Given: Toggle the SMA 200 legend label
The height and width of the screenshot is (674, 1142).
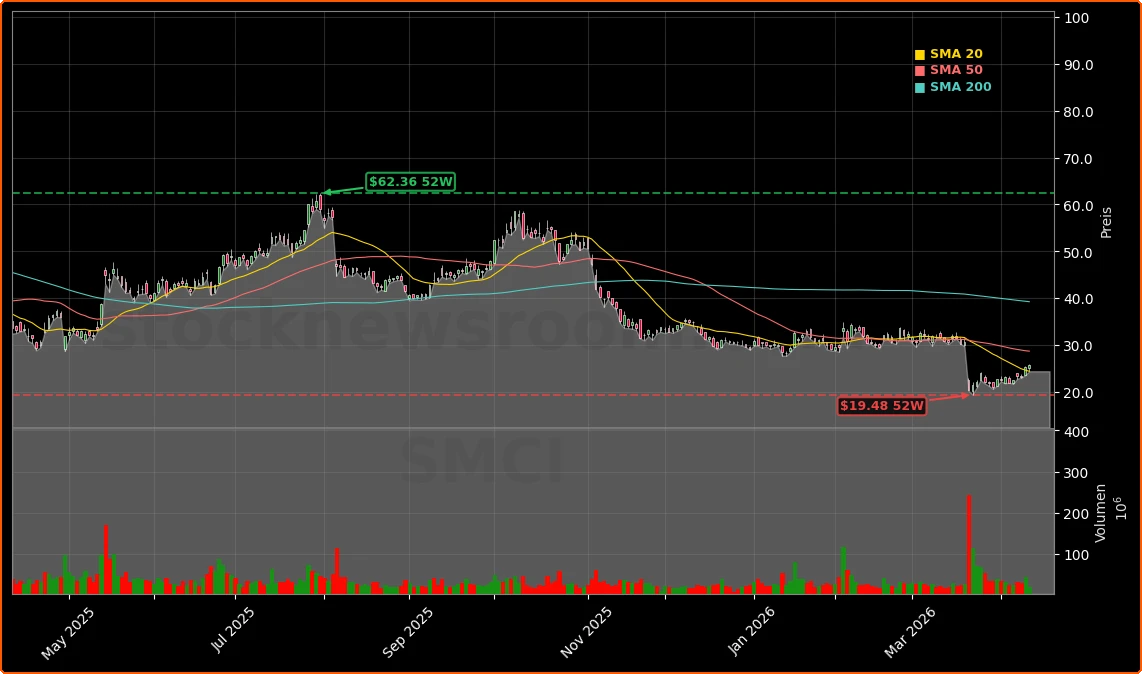Looking at the screenshot, I should [960, 88].
